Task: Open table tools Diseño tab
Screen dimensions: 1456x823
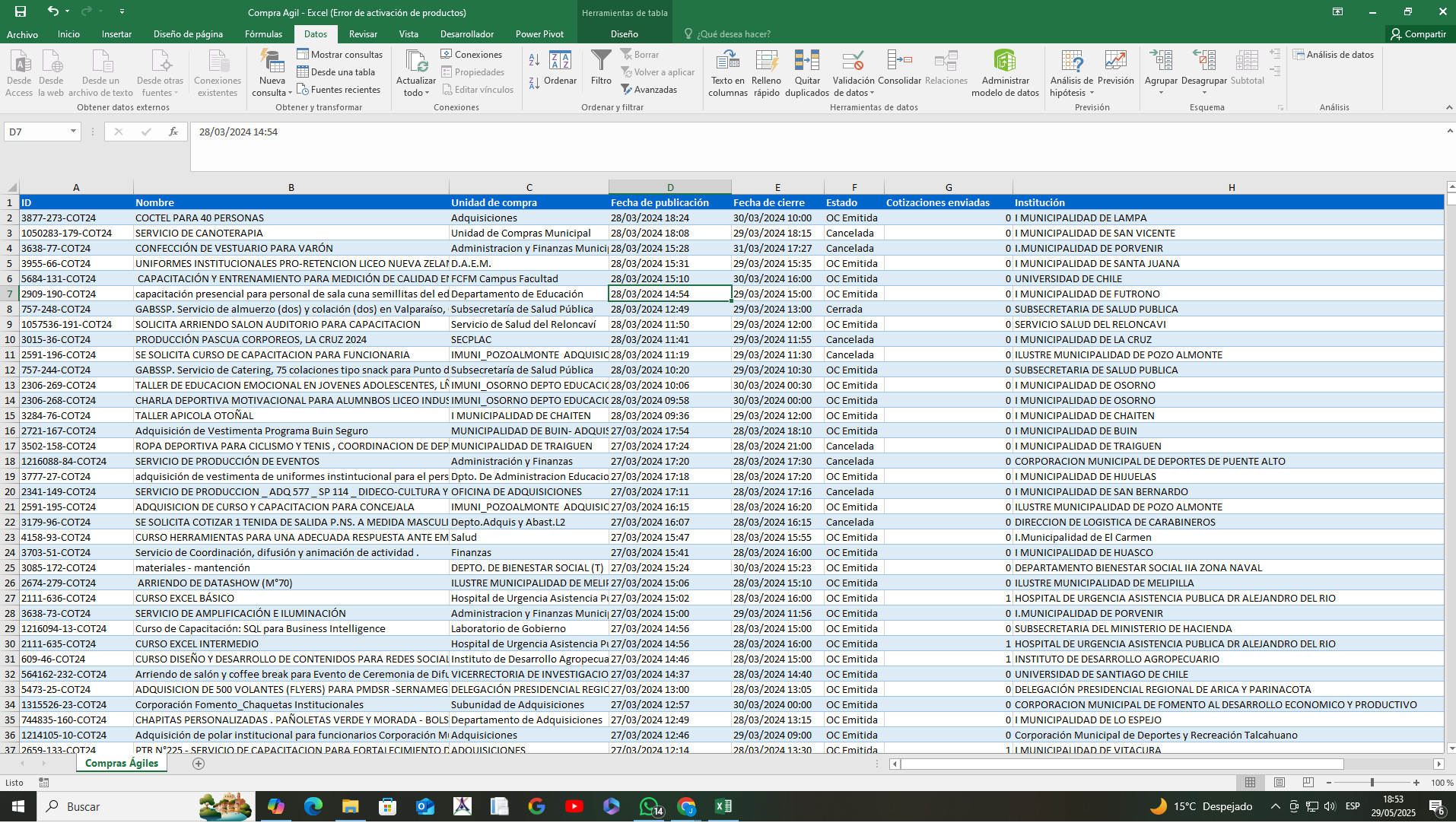Action: click(624, 33)
